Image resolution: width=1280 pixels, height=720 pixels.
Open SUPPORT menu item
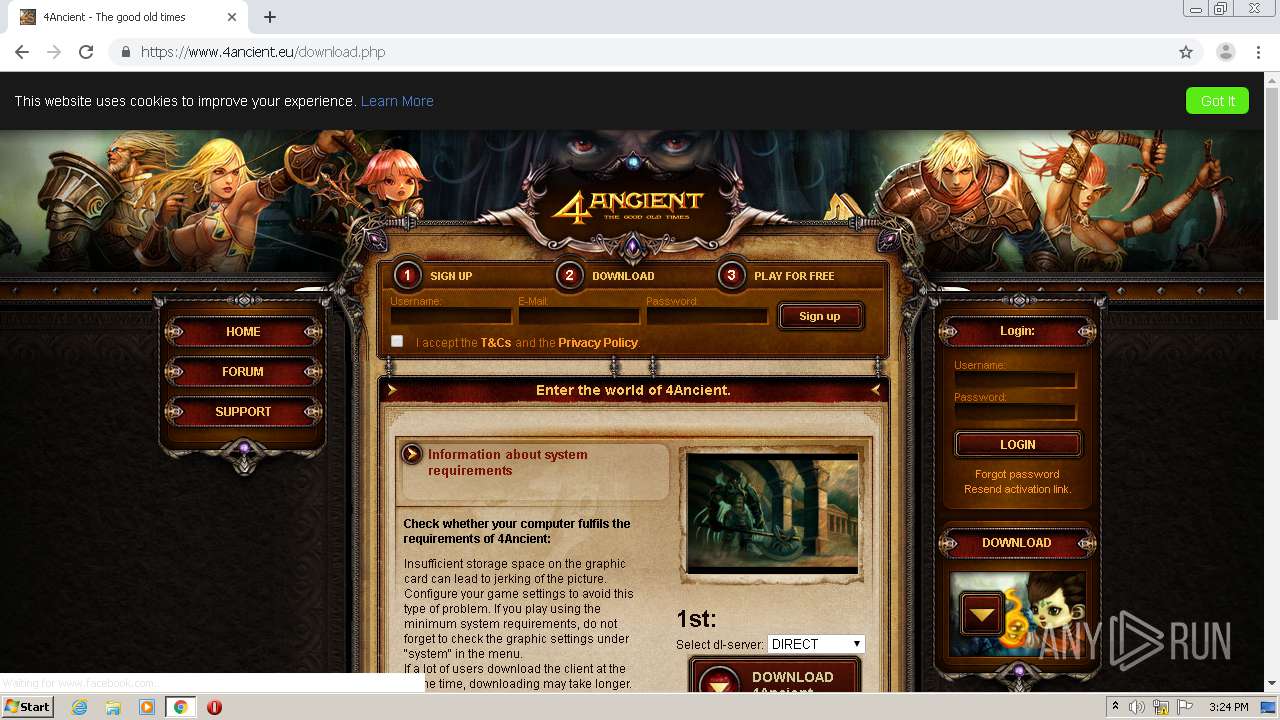243,412
